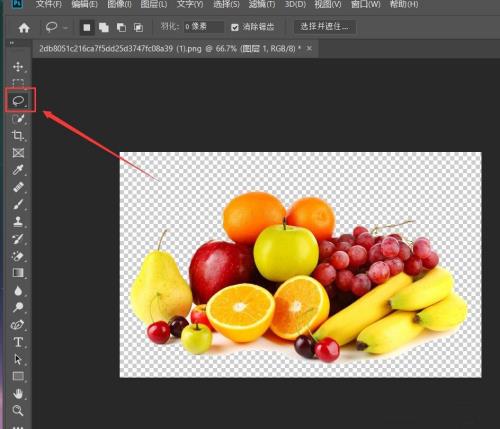The height and width of the screenshot is (429, 500).
Task: Open the 文件(F) menu
Action: click(49, 4)
